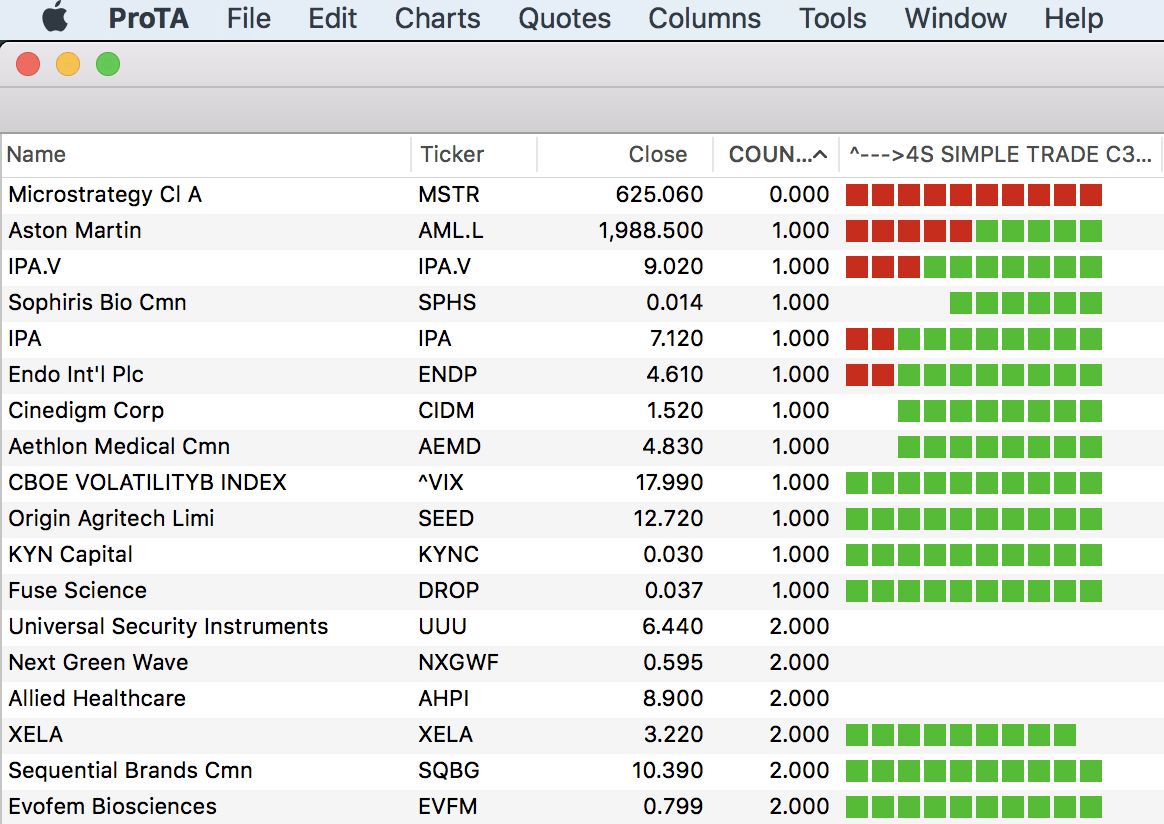Click first green square in XELA row
Viewport: 1164px width, 824px height.
857,735
